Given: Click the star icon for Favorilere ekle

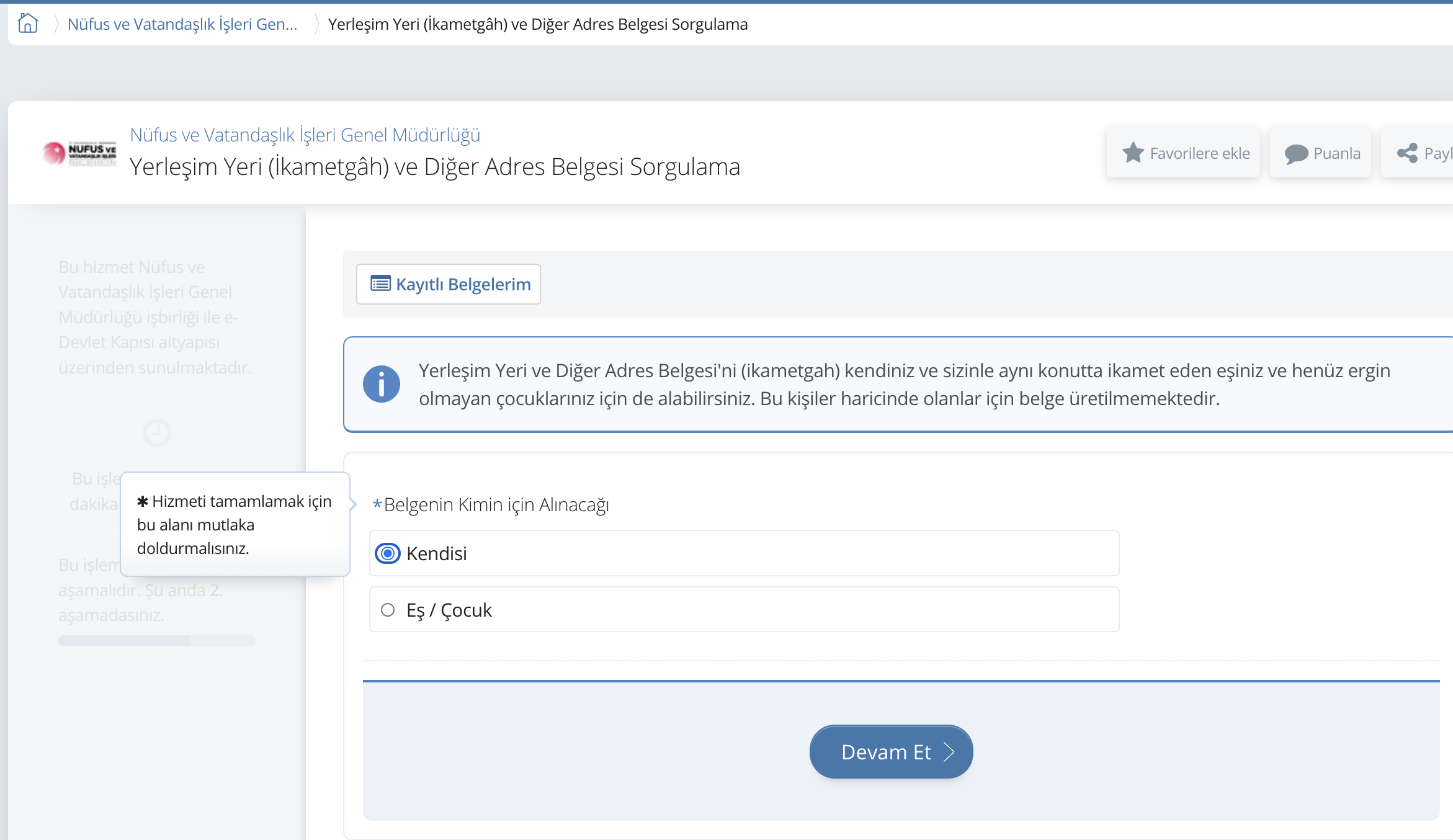Looking at the screenshot, I should coord(1133,153).
